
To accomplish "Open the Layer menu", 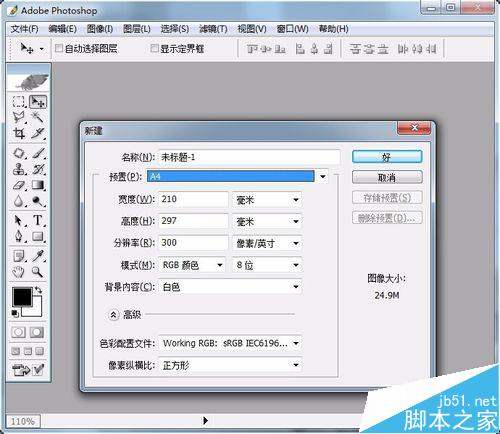I will click(137, 29).
